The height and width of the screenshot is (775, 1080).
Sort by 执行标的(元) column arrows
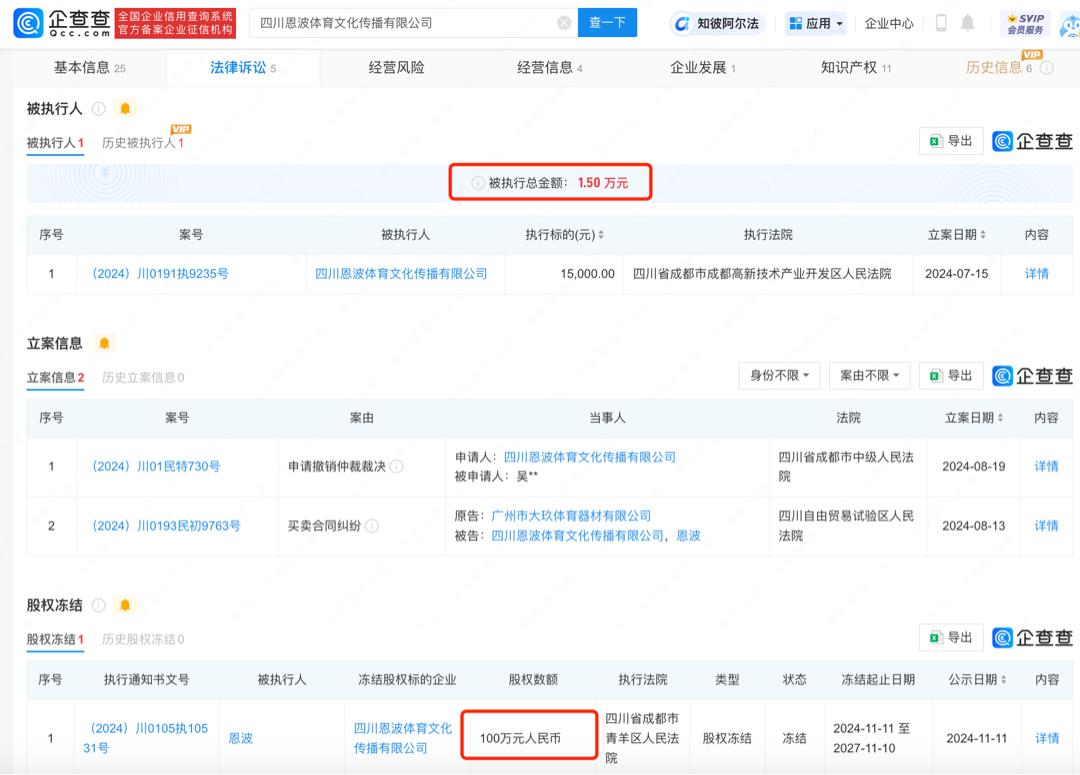tap(601, 235)
